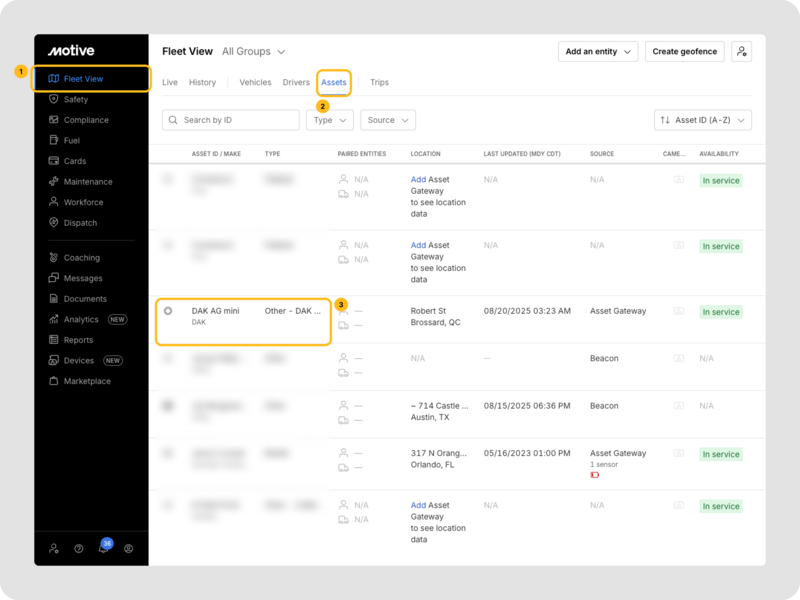
Task: Switch to the Drivers tab
Action: coord(296,82)
